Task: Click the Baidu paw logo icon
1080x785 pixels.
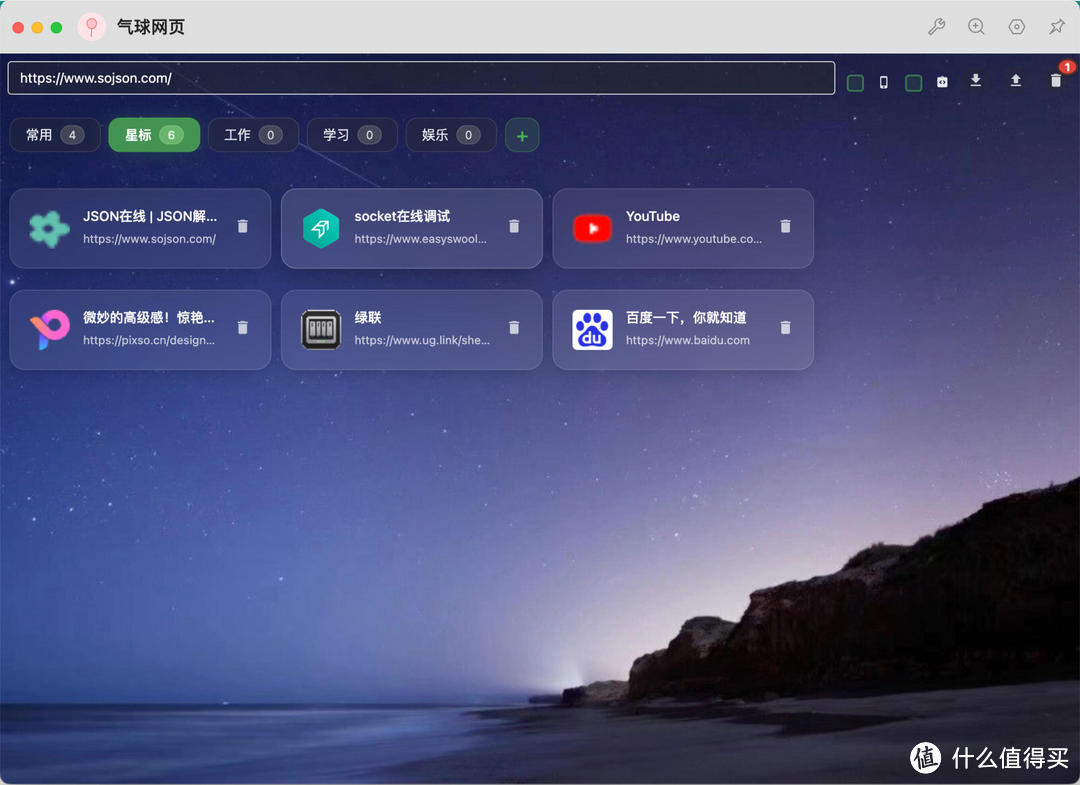Action: coord(592,329)
